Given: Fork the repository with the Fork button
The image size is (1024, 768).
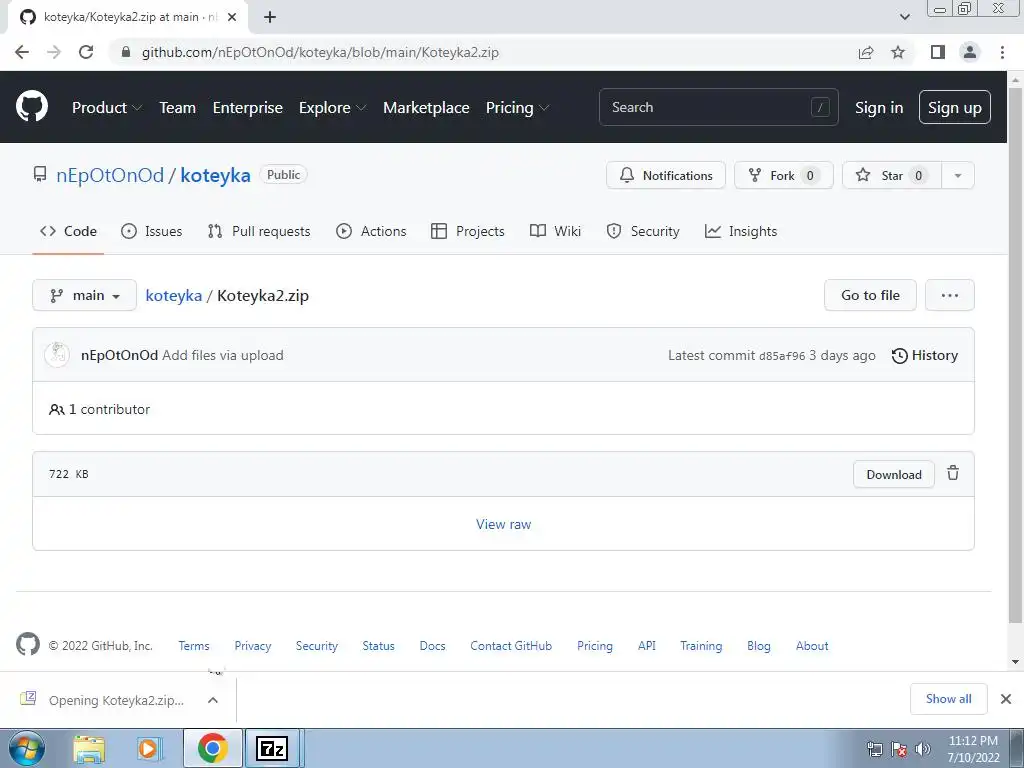Looking at the screenshot, I should click(783, 175).
